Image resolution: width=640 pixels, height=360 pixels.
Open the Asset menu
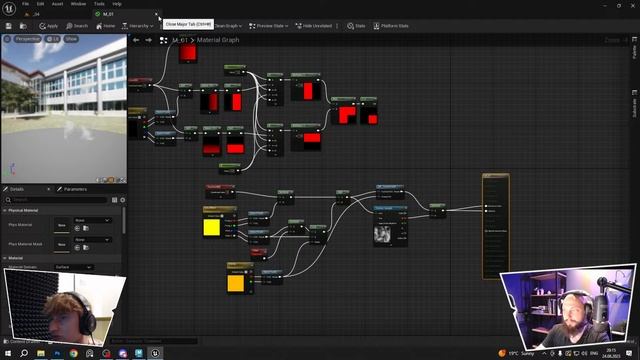click(x=57, y=4)
